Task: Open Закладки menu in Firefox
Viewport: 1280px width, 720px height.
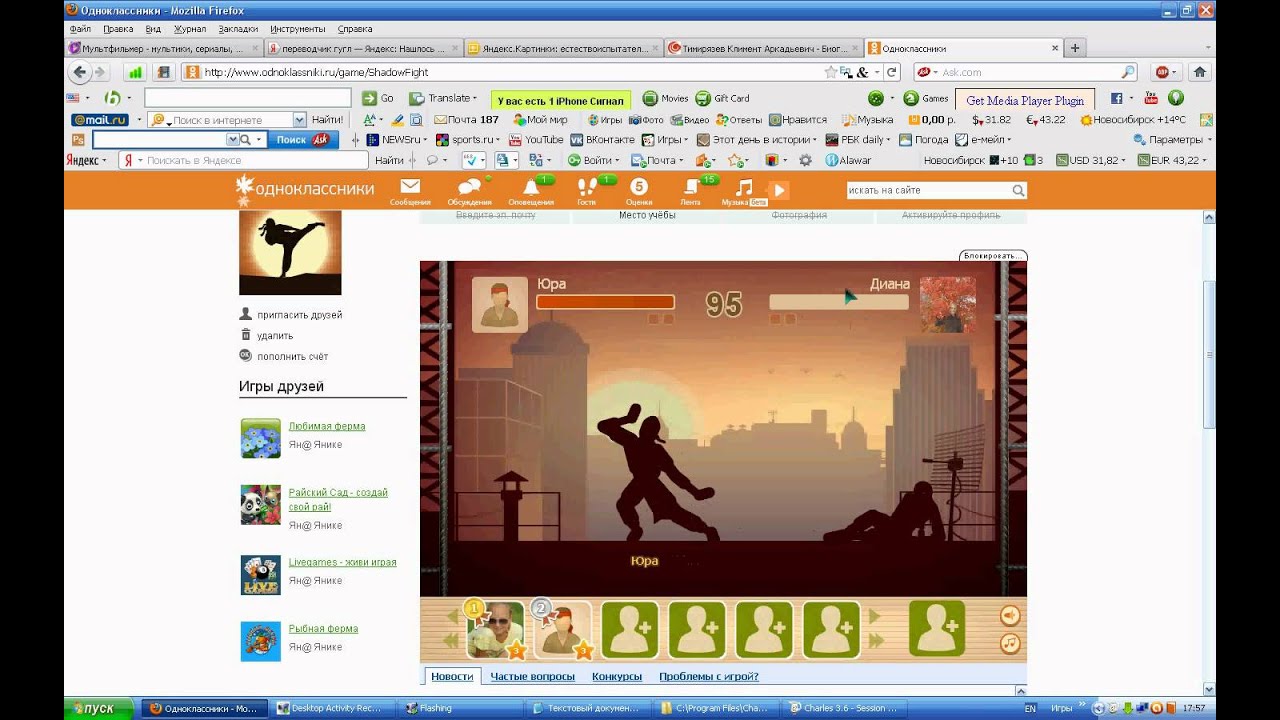Action: tap(238, 29)
